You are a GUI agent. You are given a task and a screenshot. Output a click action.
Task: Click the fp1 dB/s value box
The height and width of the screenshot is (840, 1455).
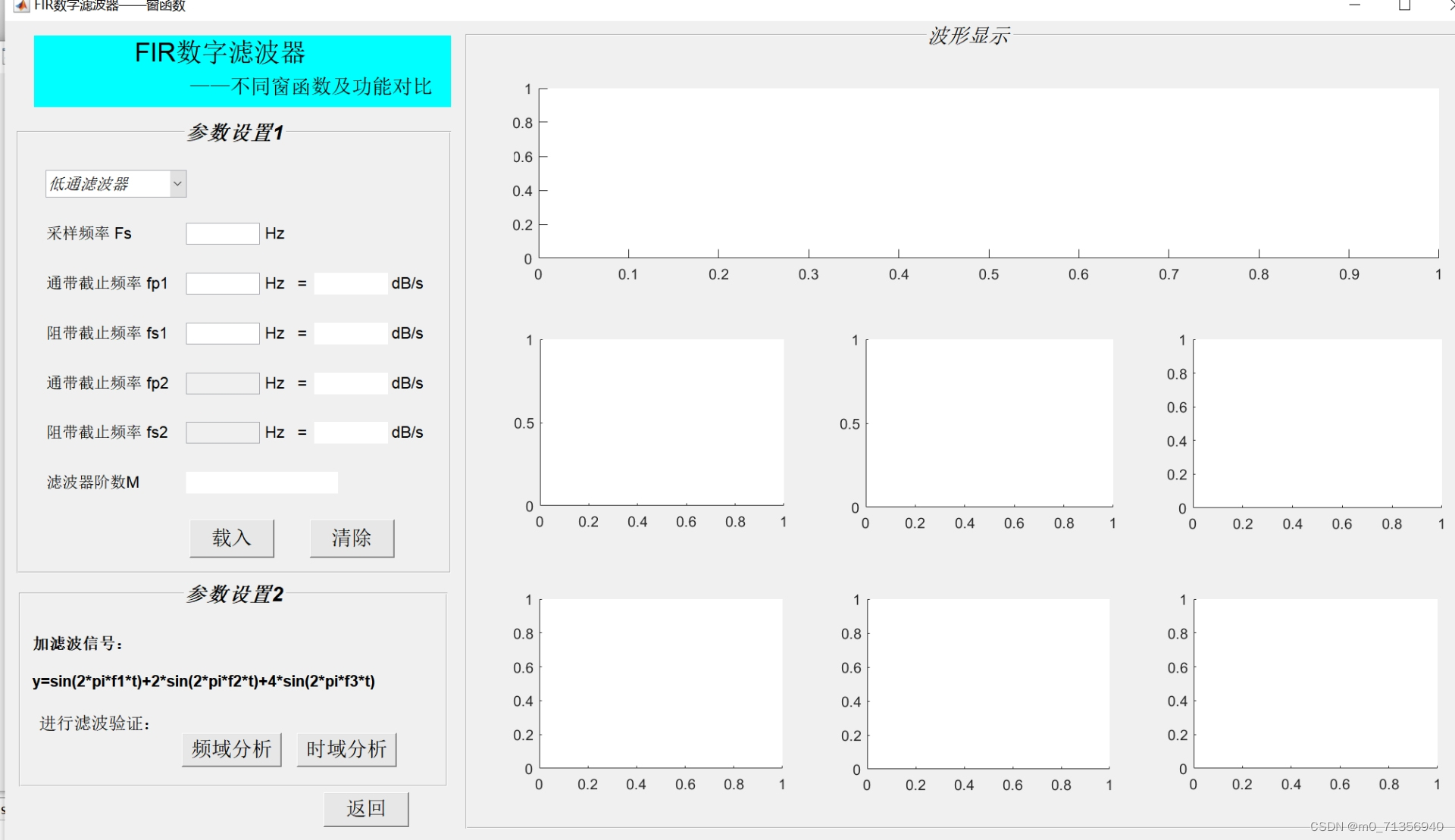tap(350, 283)
